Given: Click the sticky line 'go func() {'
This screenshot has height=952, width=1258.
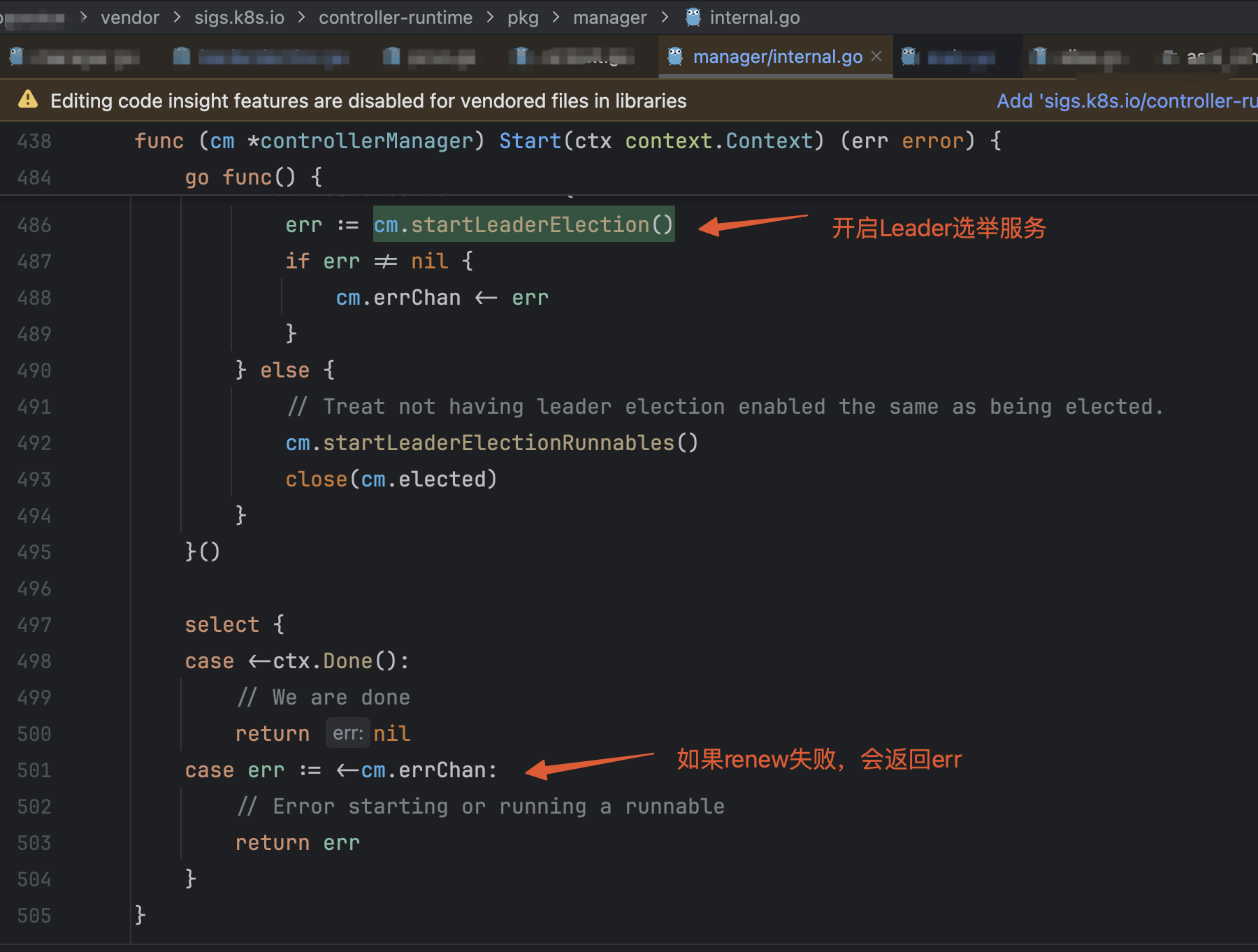Looking at the screenshot, I should pyautogui.click(x=254, y=178).
